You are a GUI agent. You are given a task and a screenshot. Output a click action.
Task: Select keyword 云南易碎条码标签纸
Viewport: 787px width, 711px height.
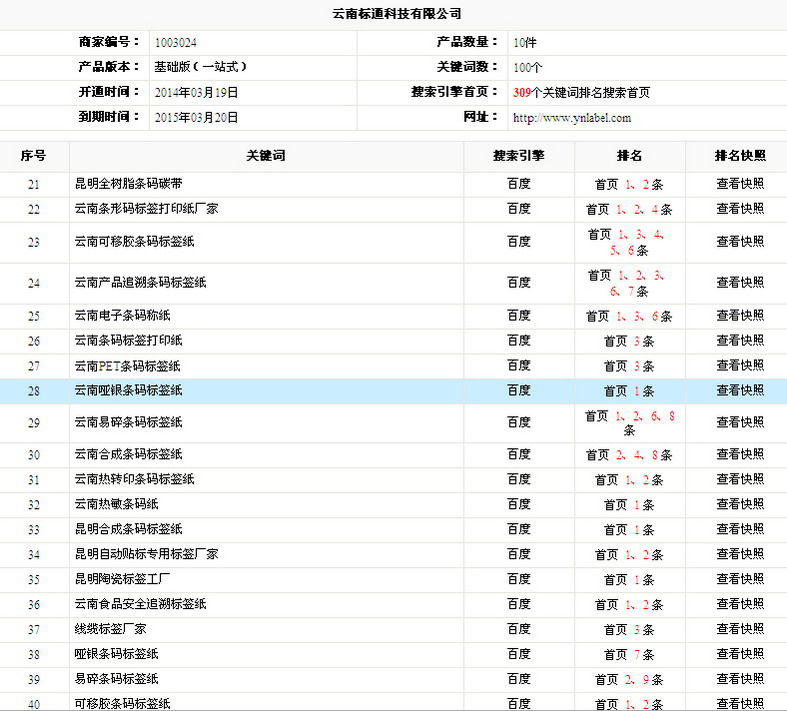pos(128,422)
